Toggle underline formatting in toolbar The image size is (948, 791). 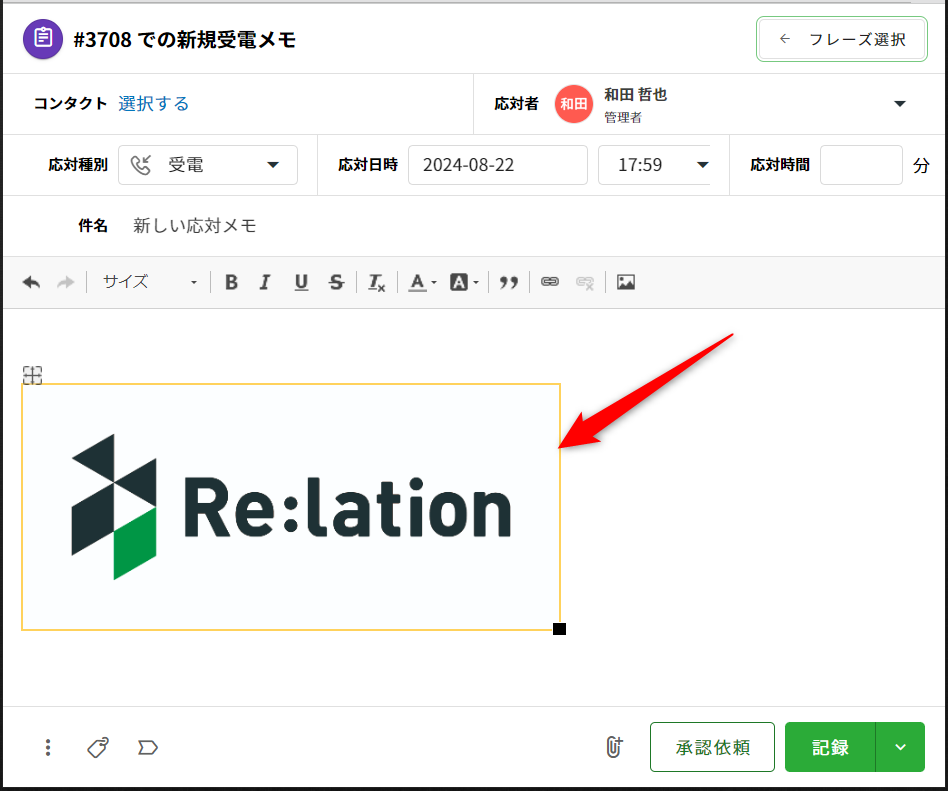pyautogui.click(x=301, y=283)
